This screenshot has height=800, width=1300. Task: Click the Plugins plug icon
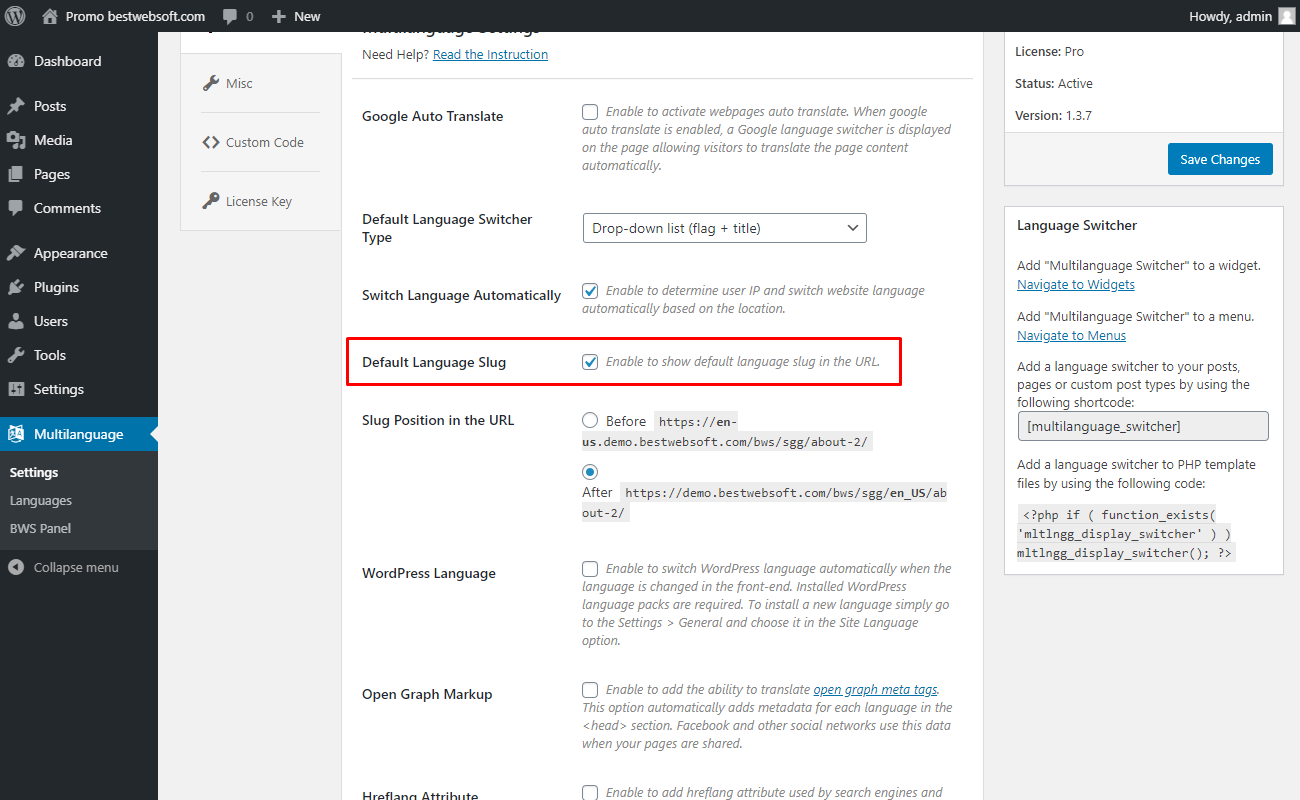(16, 287)
